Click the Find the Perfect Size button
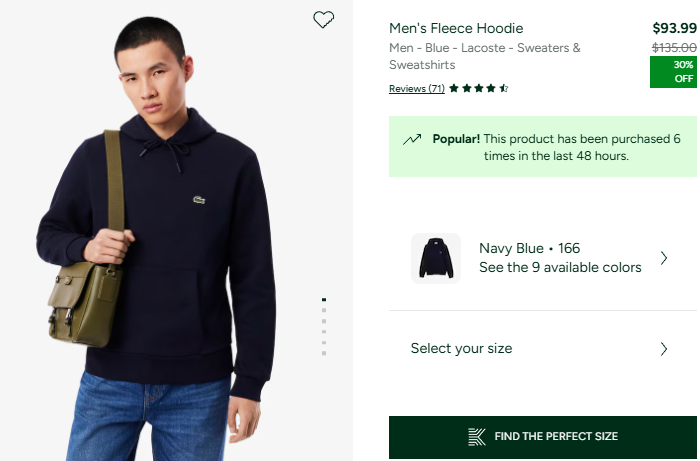700x461 pixels. click(543, 437)
